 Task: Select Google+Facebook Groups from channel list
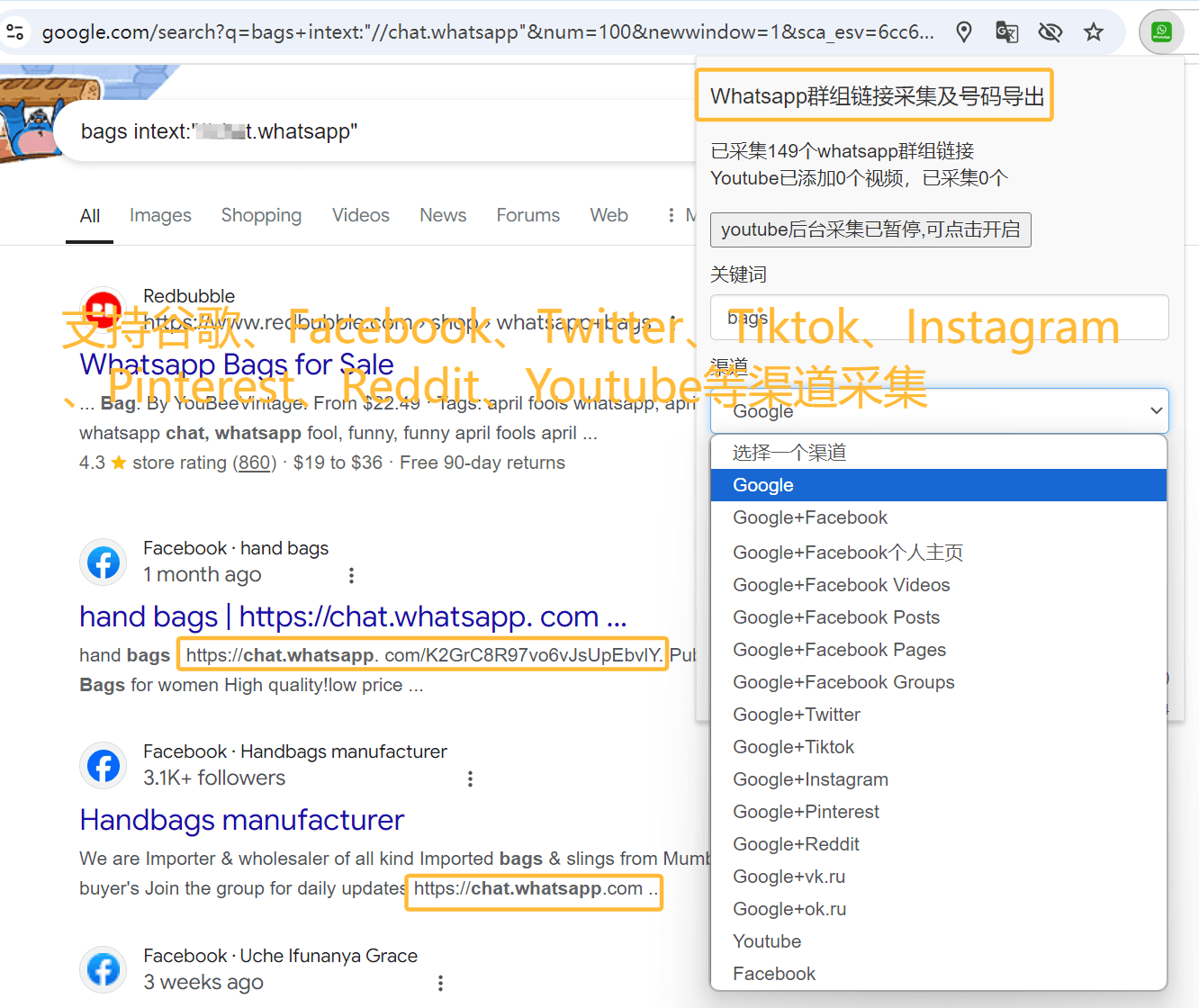(843, 682)
